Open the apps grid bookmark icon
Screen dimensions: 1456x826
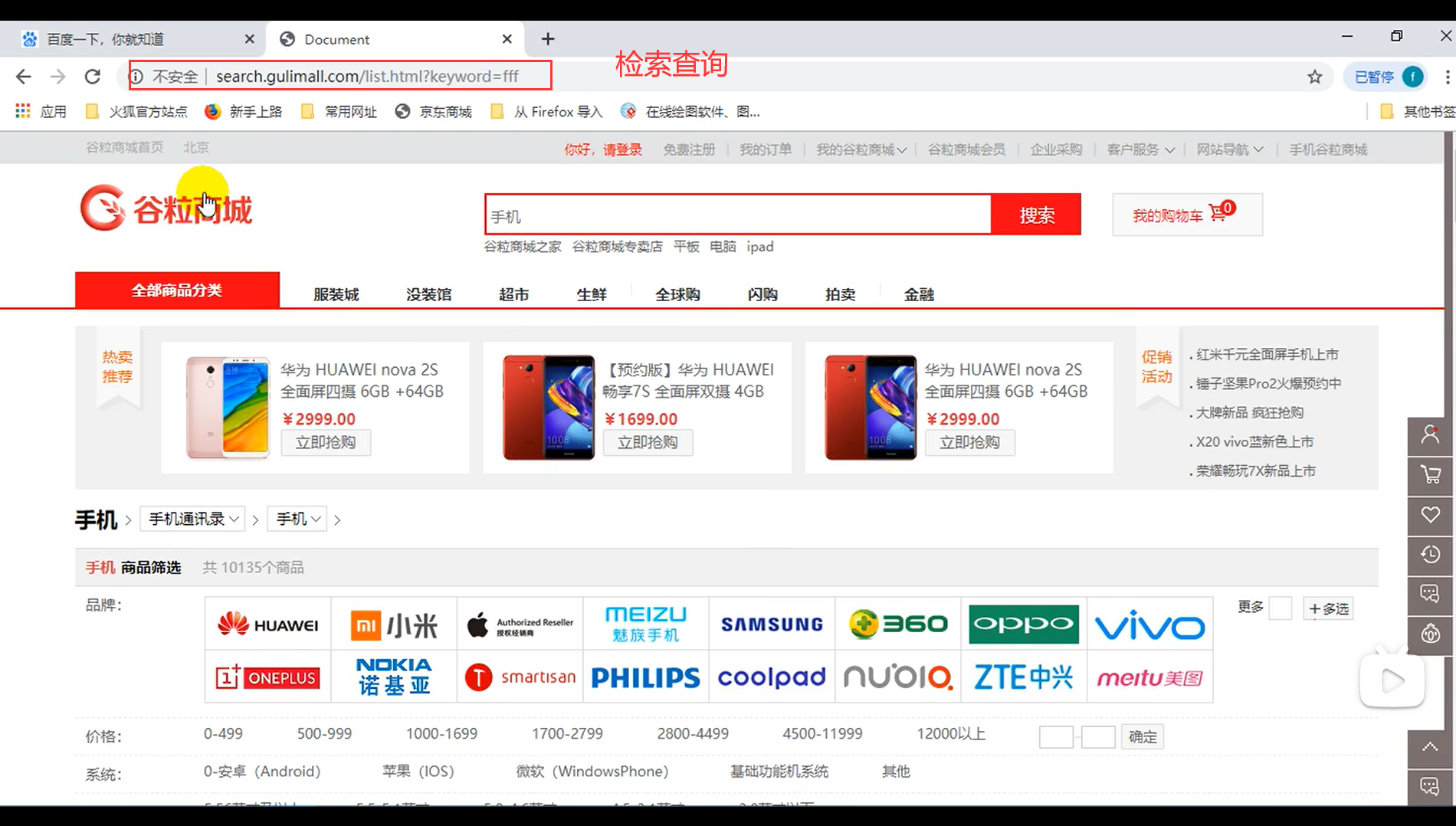[x=23, y=111]
